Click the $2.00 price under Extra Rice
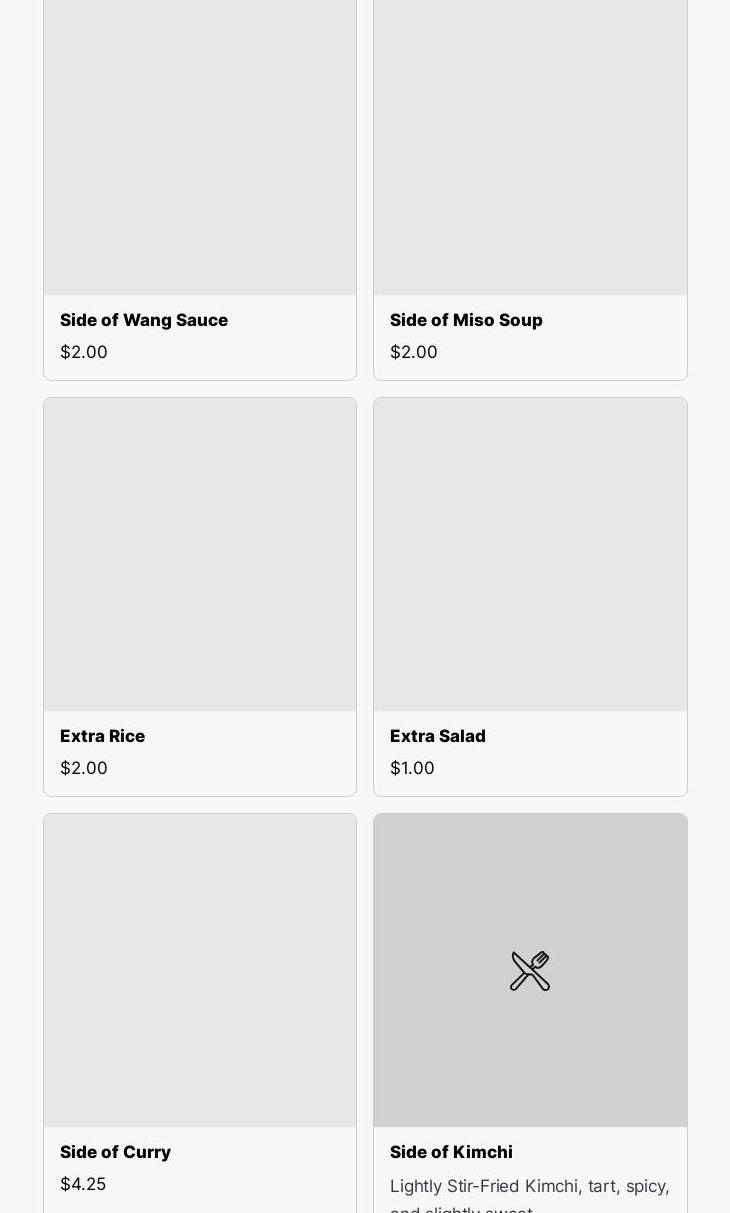This screenshot has width=730, height=1213. click(84, 768)
